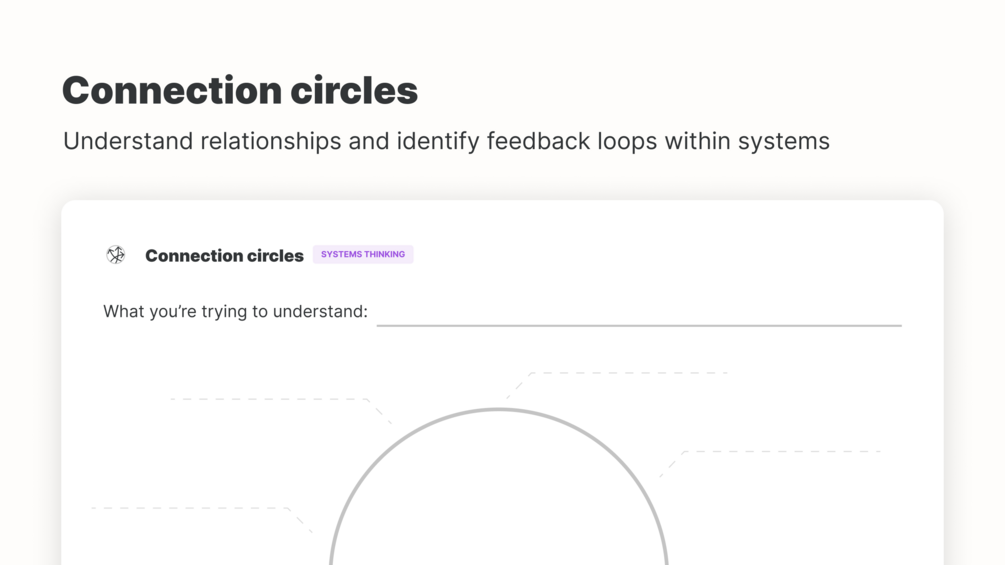The image size is (1005, 565).
Task: Click the right-side dashed label line
Action: 783,451
